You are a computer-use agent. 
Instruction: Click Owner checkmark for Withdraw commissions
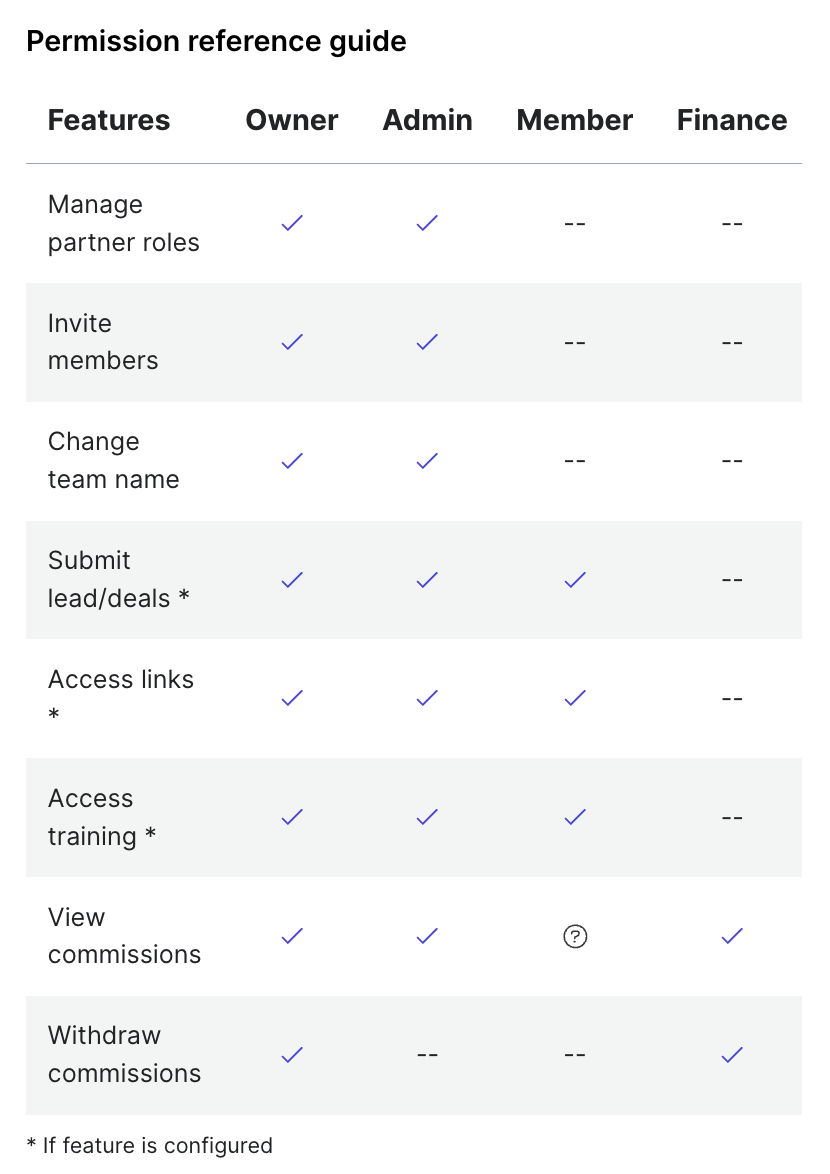pyautogui.click(x=292, y=1055)
